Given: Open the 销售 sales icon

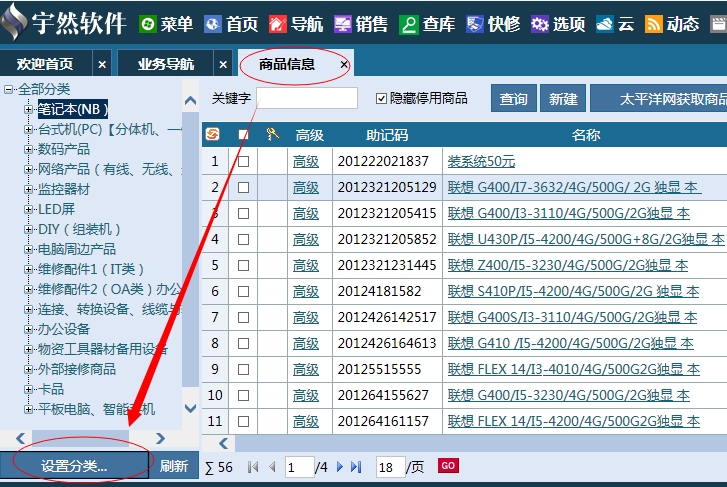Looking at the screenshot, I should (343, 24).
